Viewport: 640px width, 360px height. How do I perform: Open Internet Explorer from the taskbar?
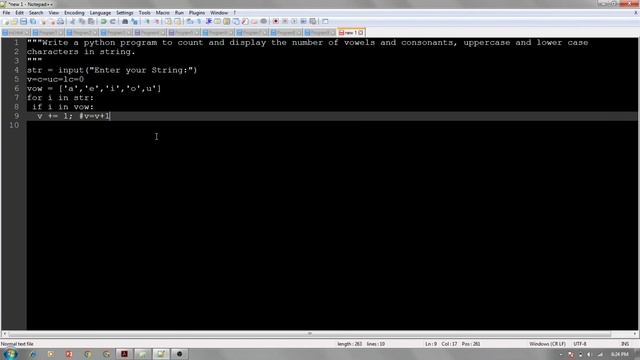[x=33, y=354]
